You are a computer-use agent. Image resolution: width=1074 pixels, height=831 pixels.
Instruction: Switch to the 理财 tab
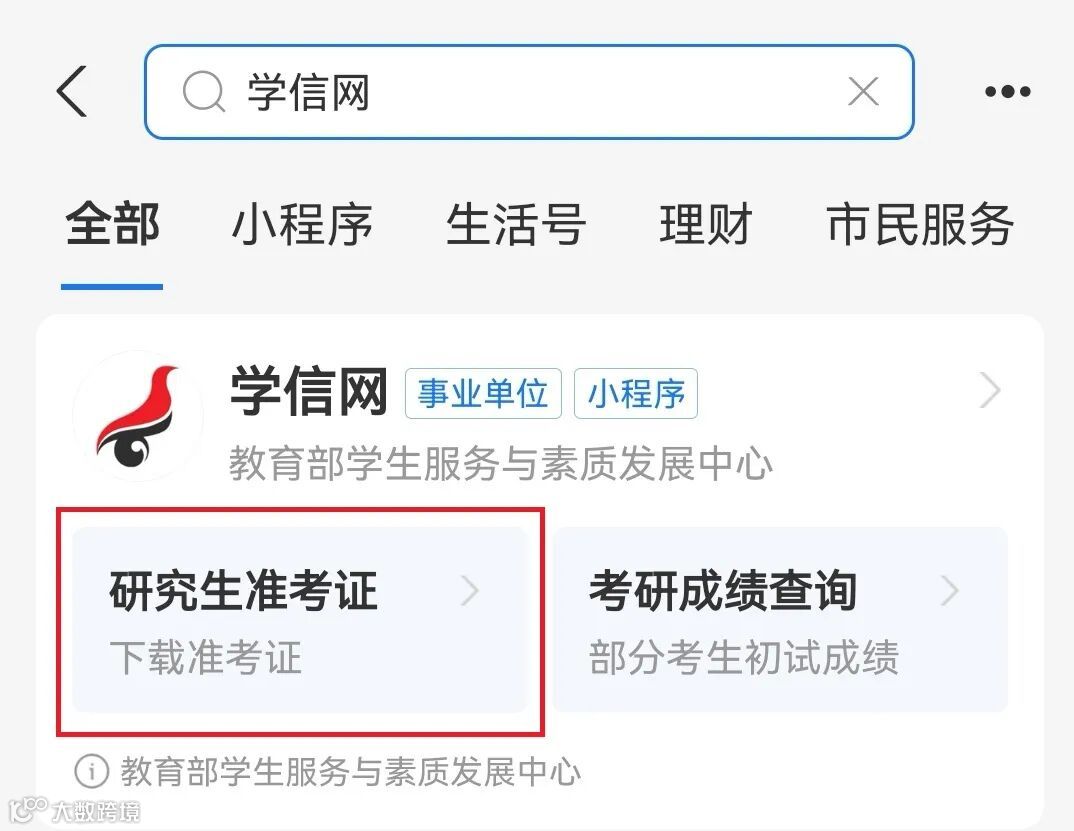(x=705, y=225)
